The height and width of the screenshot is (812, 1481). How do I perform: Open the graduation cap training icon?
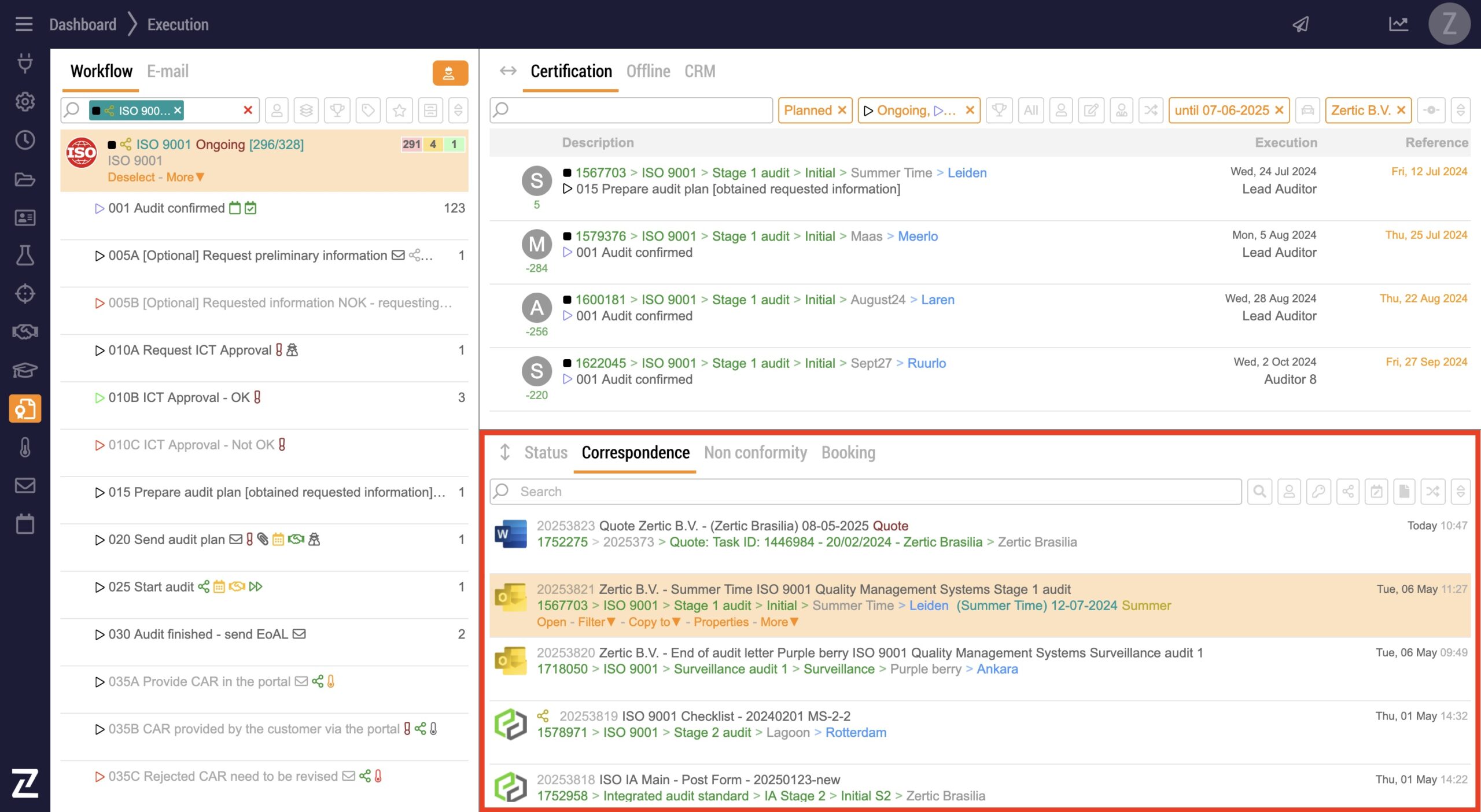(25, 370)
